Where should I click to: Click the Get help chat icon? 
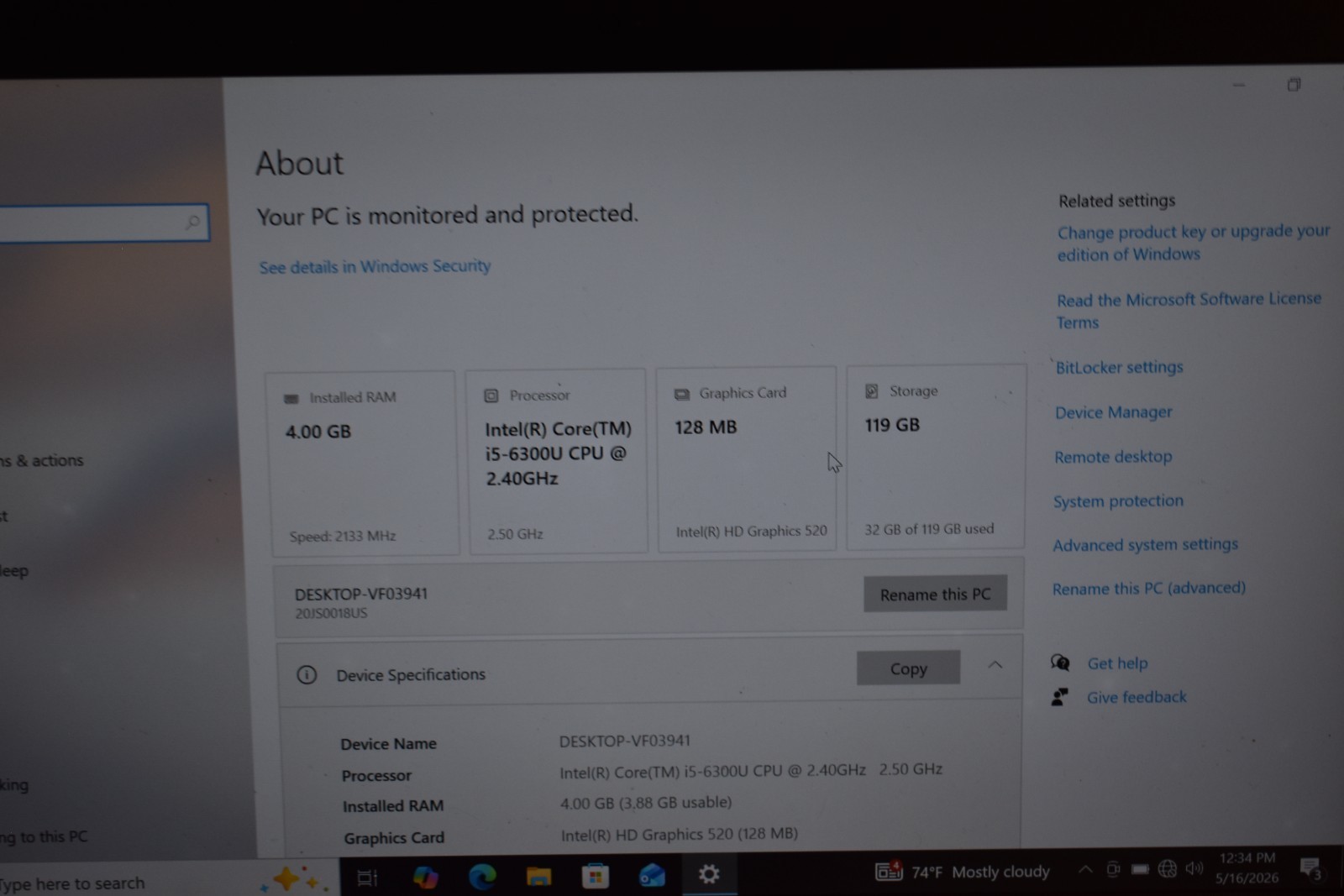click(x=1060, y=663)
